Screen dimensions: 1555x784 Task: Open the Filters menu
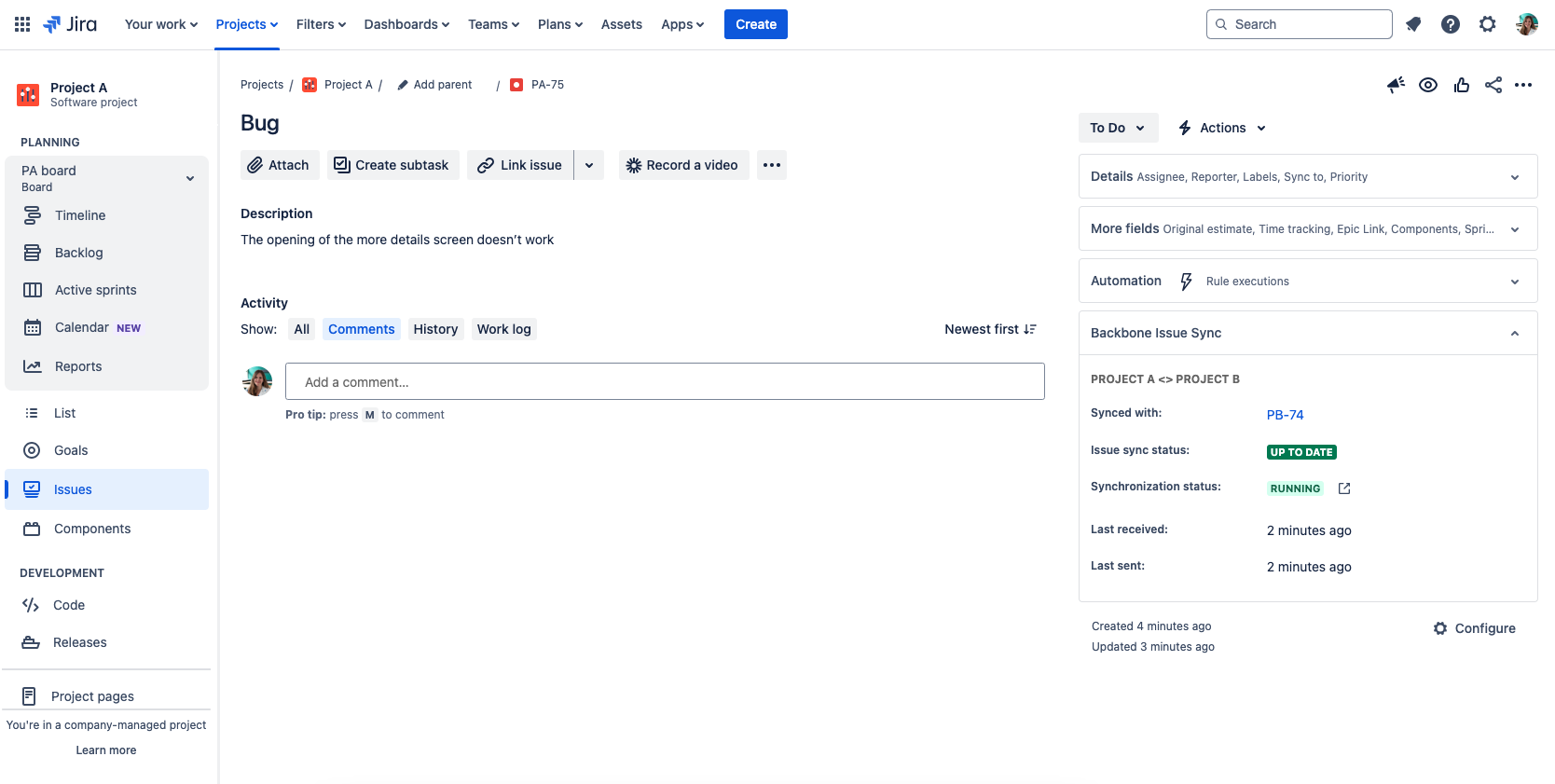click(x=321, y=24)
